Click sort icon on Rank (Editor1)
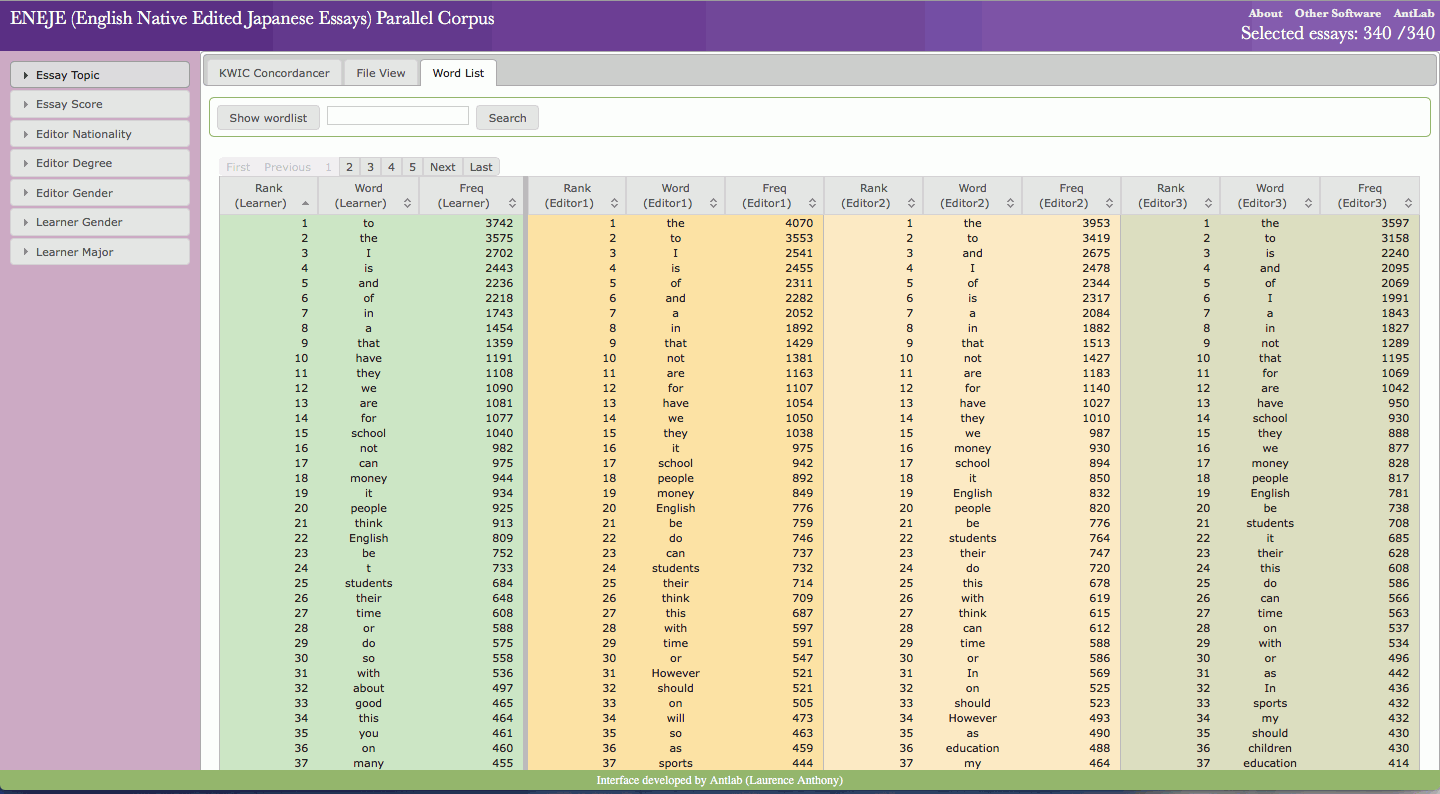The image size is (1440, 794). [x=615, y=203]
